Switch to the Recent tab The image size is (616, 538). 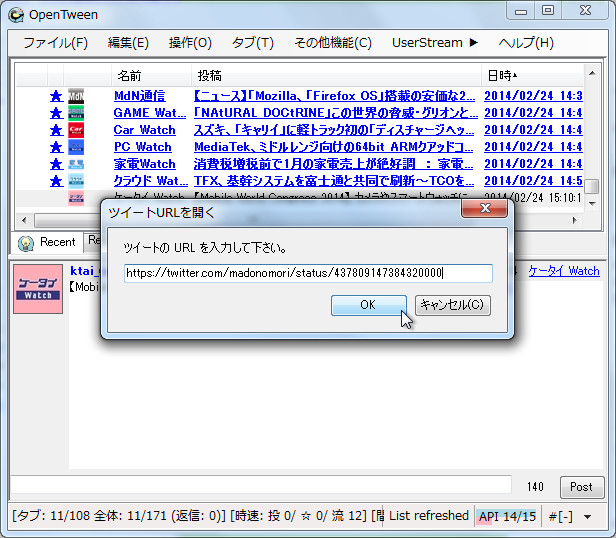click(47, 242)
